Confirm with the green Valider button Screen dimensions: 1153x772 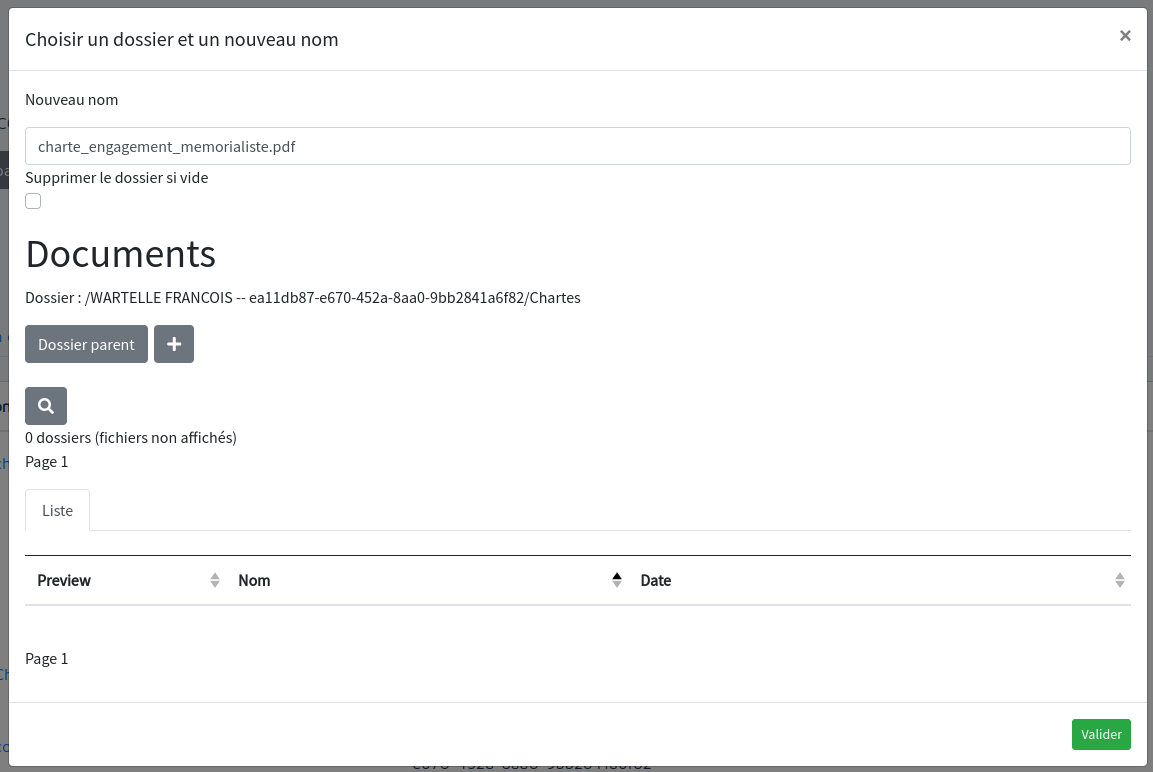(x=1101, y=734)
